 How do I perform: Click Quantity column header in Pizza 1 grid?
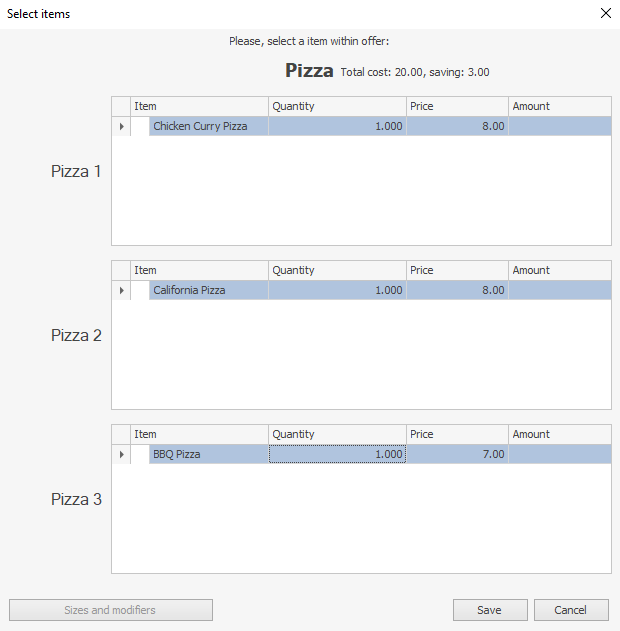pyautogui.click(x=337, y=106)
